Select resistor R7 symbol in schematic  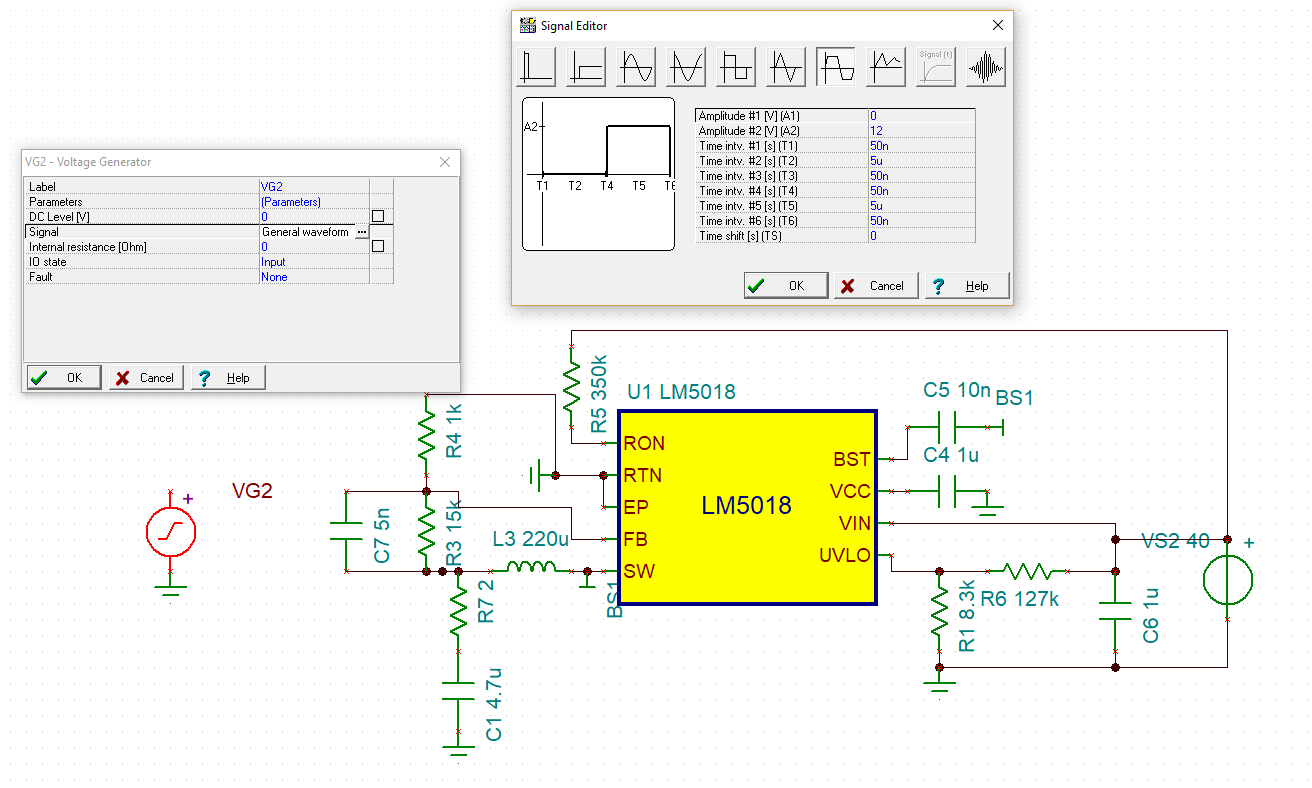(x=458, y=612)
